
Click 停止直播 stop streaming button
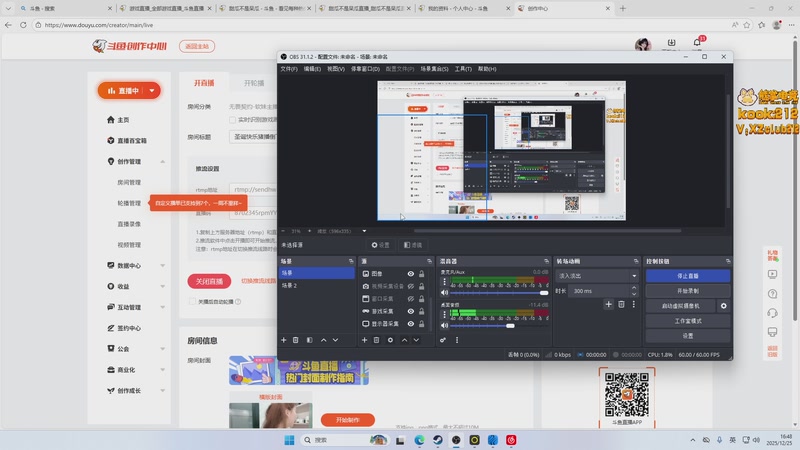tap(688, 276)
